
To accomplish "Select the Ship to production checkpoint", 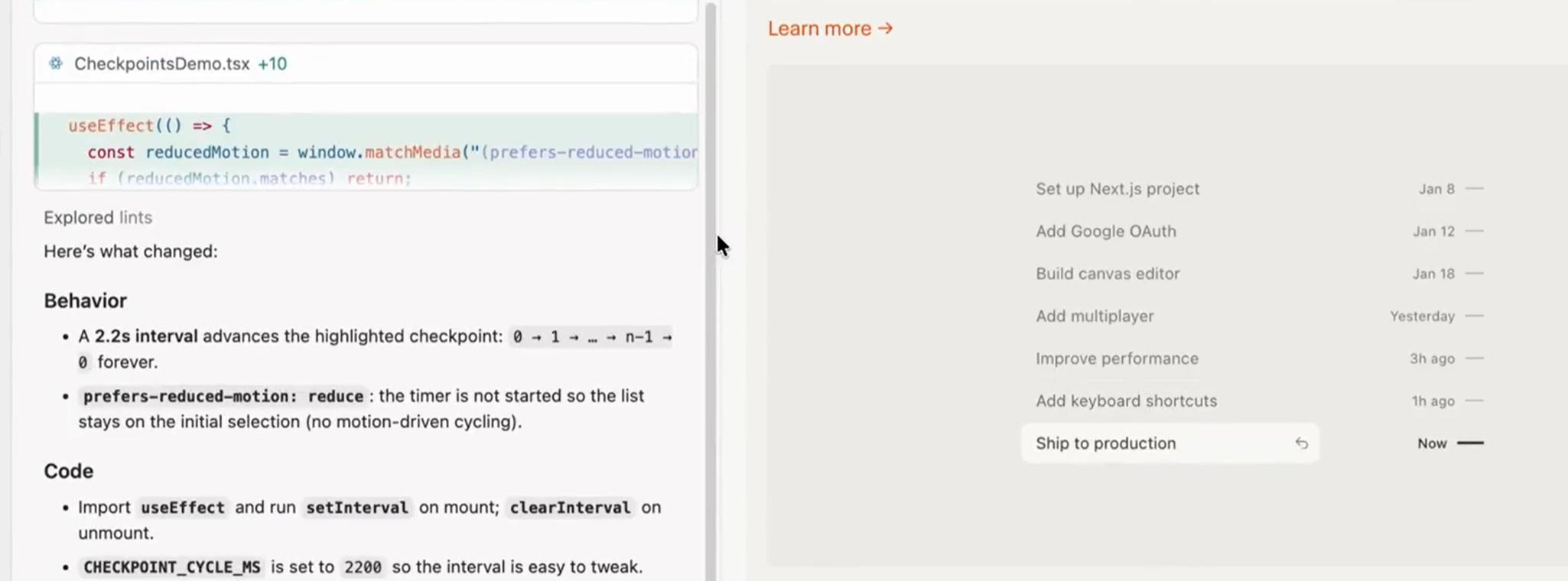I will coord(1169,443).
